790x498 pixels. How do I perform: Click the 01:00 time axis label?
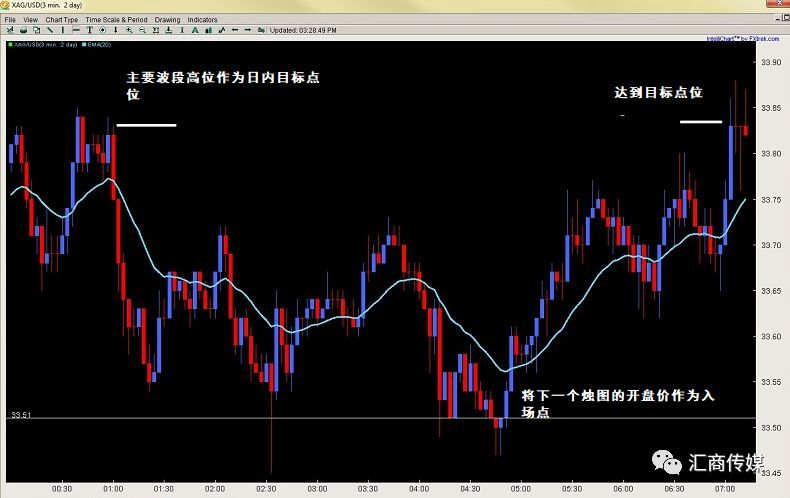coord(113,489)
